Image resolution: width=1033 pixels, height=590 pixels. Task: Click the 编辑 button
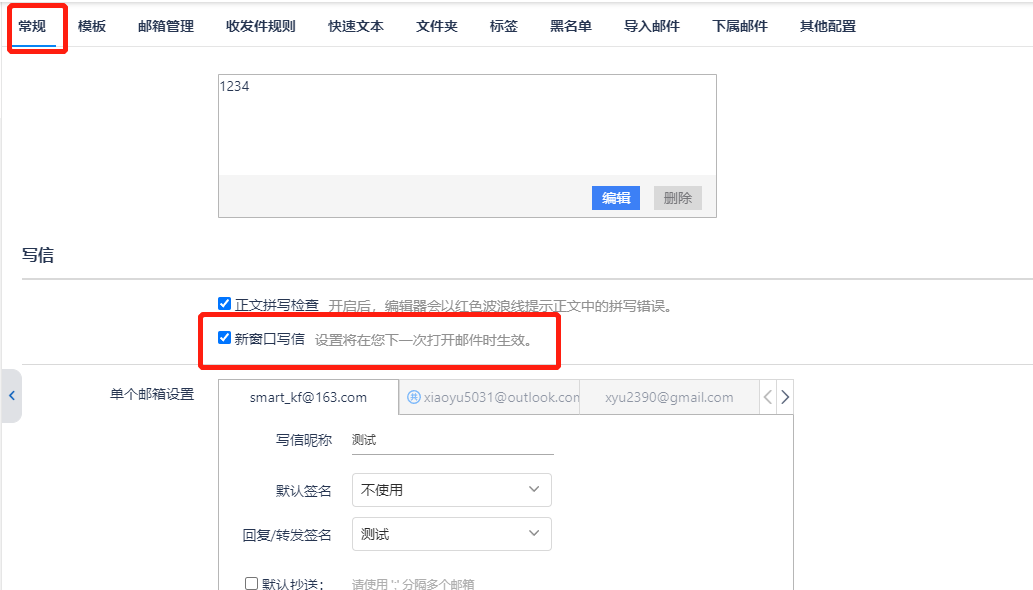point(615,197)
